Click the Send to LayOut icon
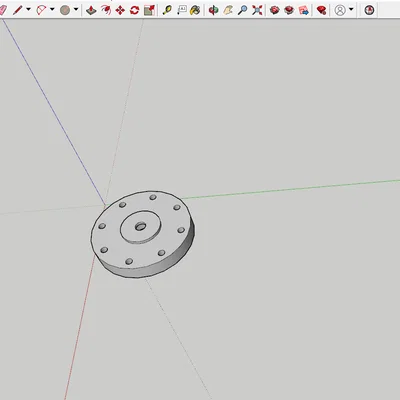The height and width of the screenshot is (400, 400). coord(304,10)
